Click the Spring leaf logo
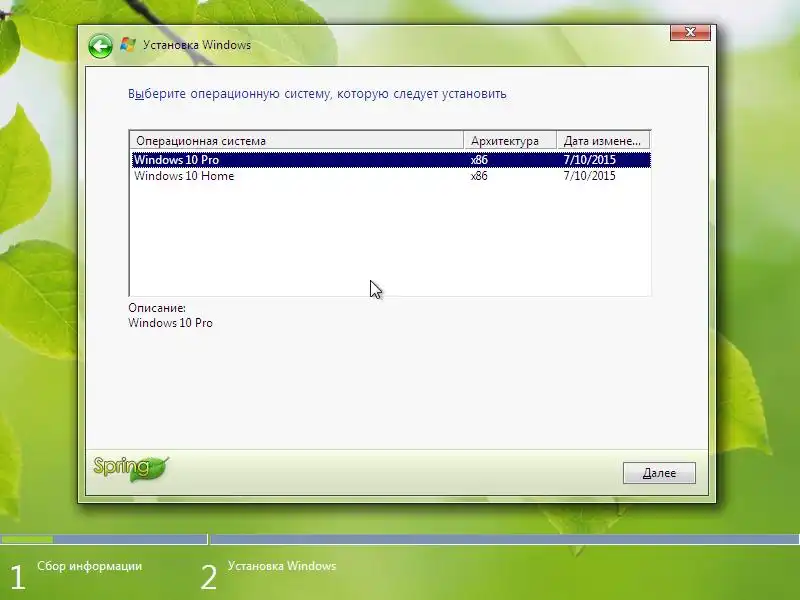Image resolution: width=800 pixels, height=600 pixels. pos(131,468)
